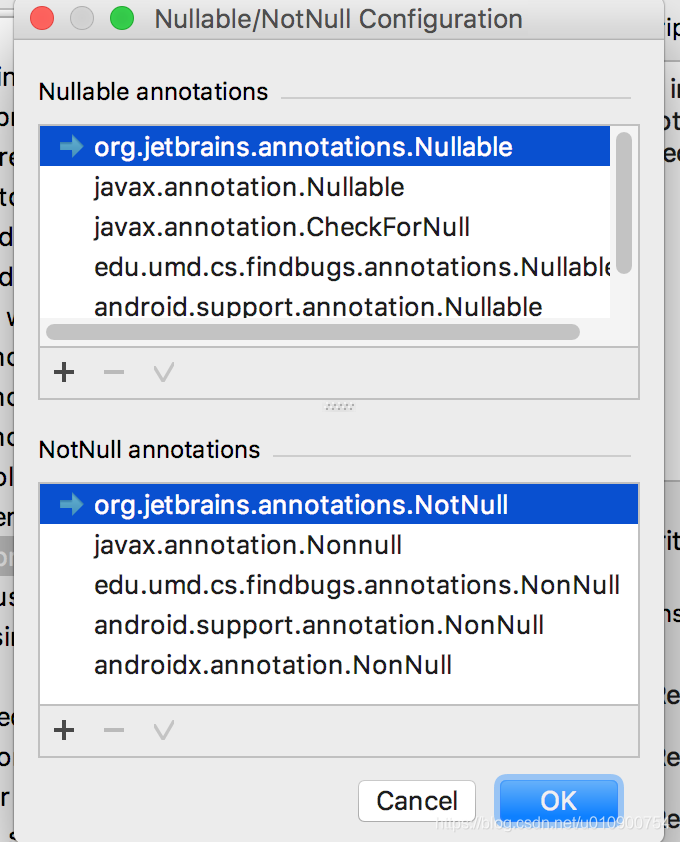Viewport: 680px width, 842px height.
Task: Set selected NotNull annotation as default checkmark
Action: click(x=163, y=730)
